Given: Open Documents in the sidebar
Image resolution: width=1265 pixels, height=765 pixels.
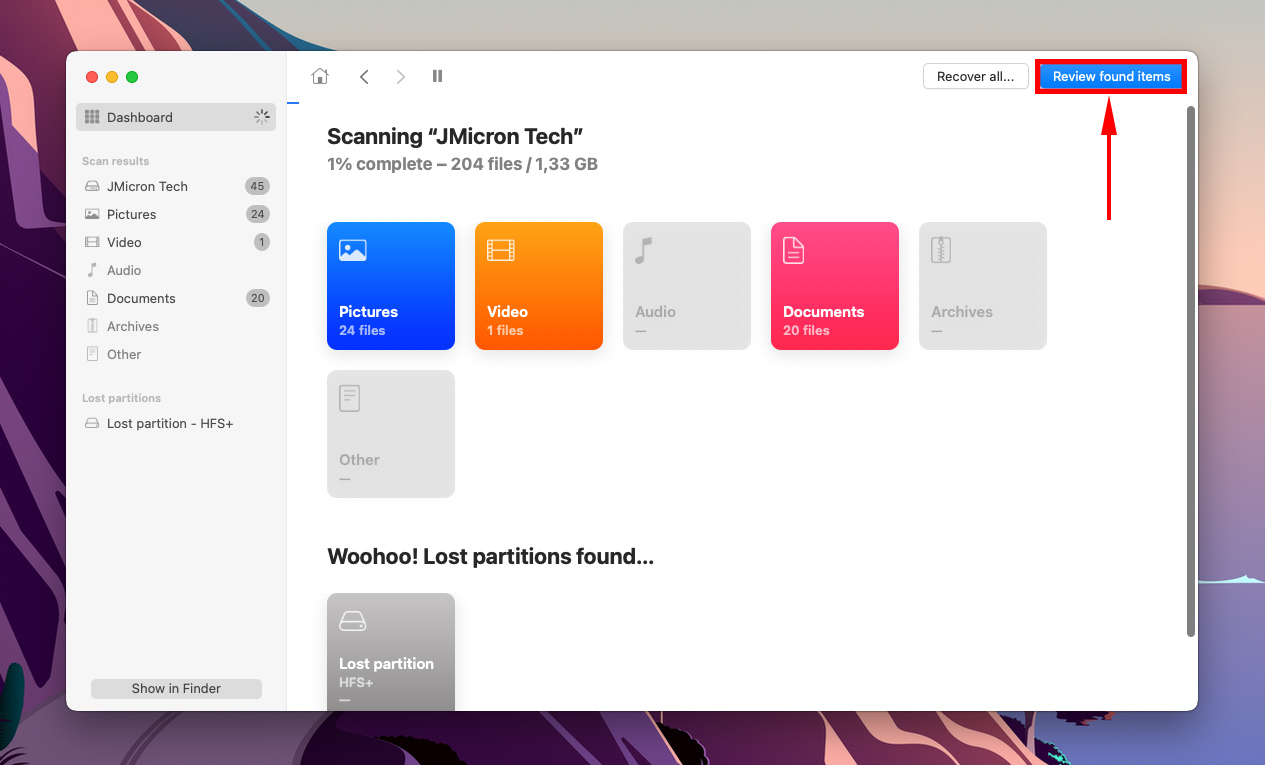Looking at the screenshot, I should [x=176, y=298].
